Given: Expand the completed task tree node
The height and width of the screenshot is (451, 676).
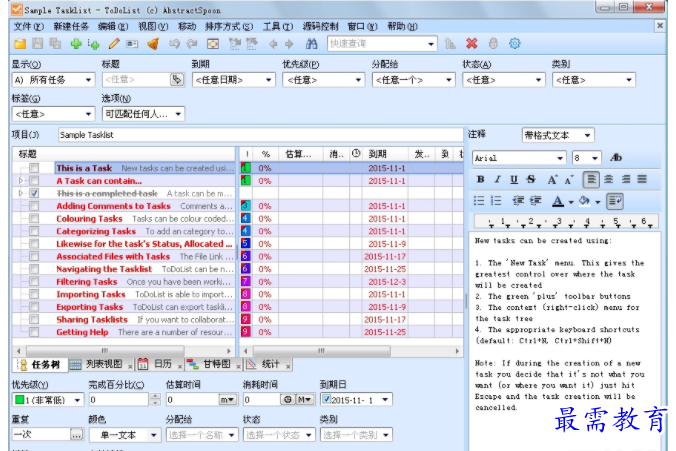Looking at the screenshot, I should (x=20, y=193).
